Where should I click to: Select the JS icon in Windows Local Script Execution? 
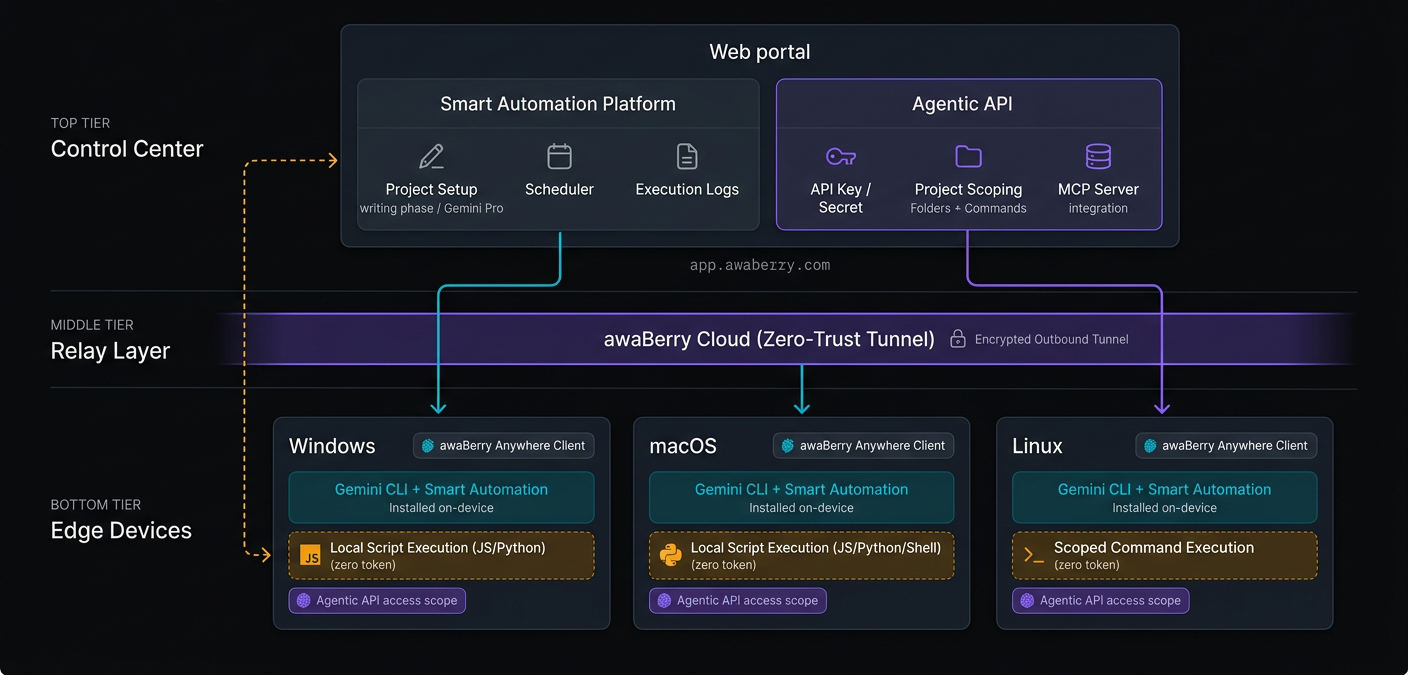[x=310, y=555]
